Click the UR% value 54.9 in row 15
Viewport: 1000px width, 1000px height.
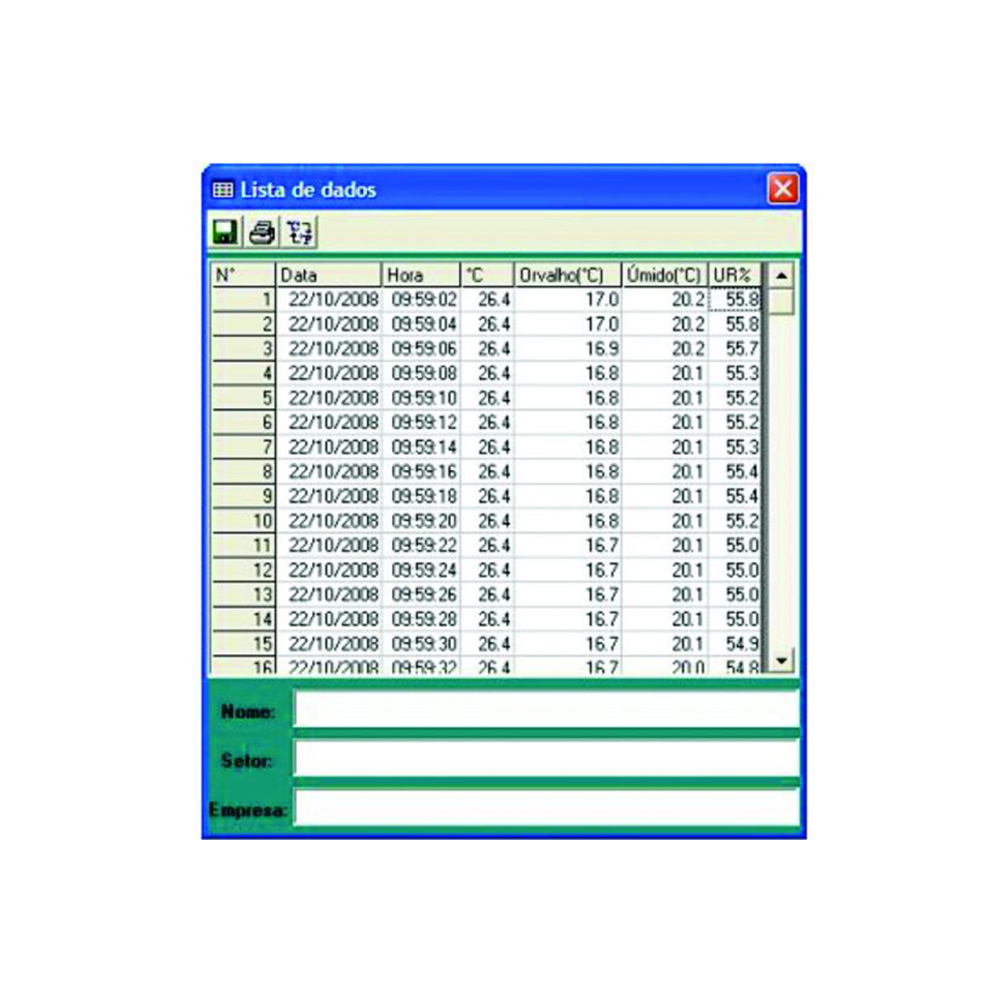735,644
